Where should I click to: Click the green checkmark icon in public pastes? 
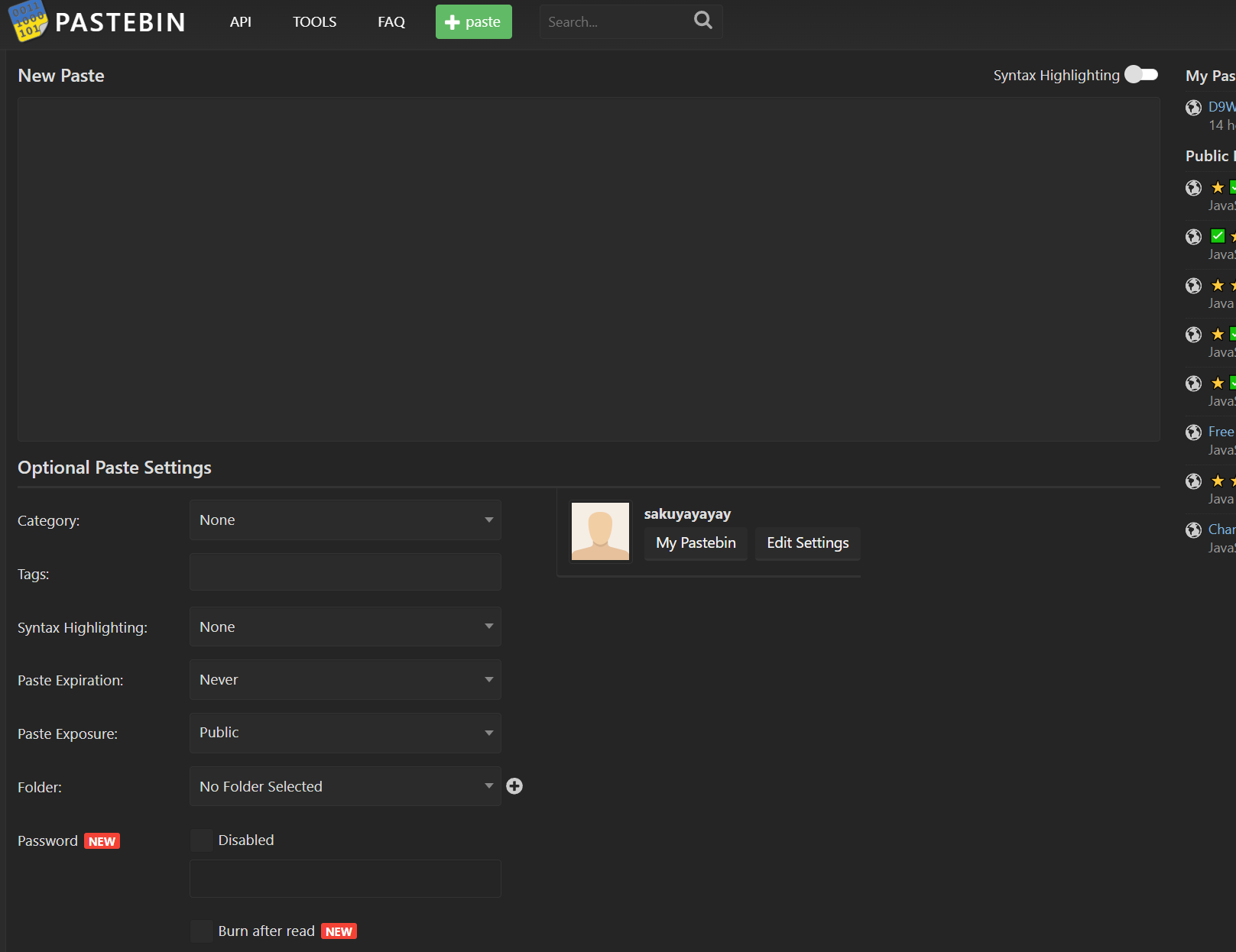pyautogui.click(x=1218, y=236)
